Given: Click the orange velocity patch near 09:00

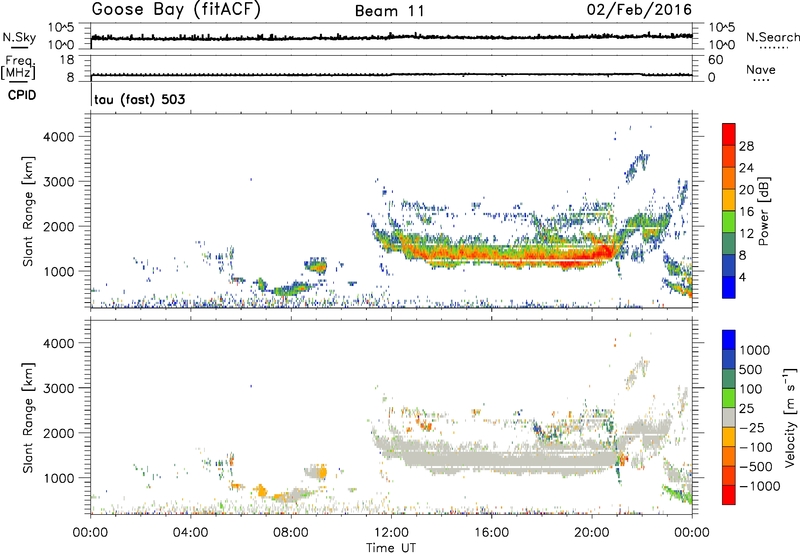Looking at the screenshot, I should point(322,471).
